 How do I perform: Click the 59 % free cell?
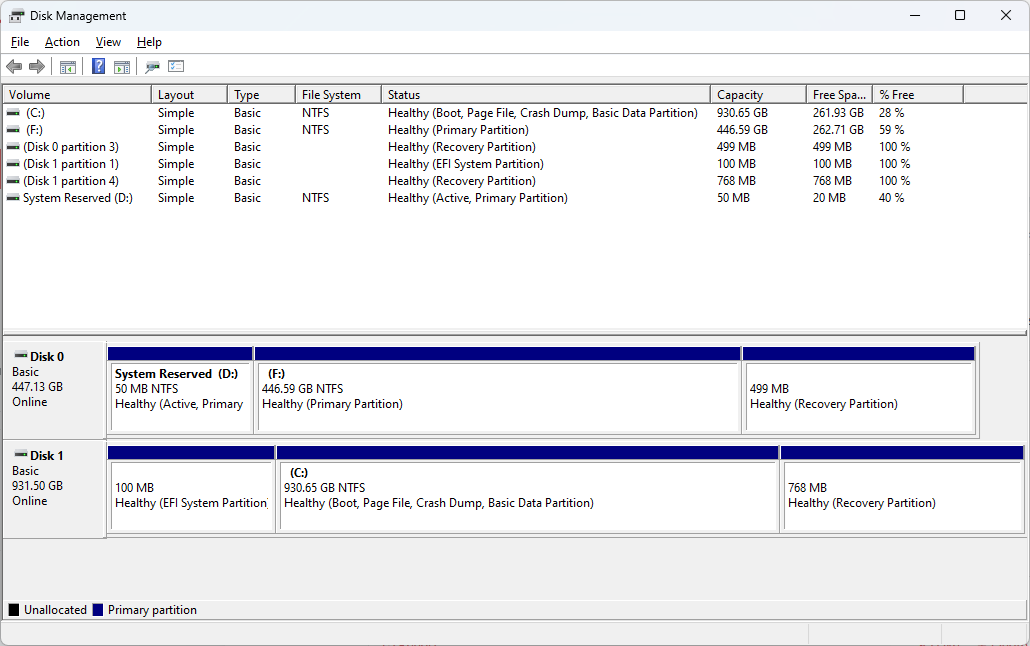pos(891,130)
